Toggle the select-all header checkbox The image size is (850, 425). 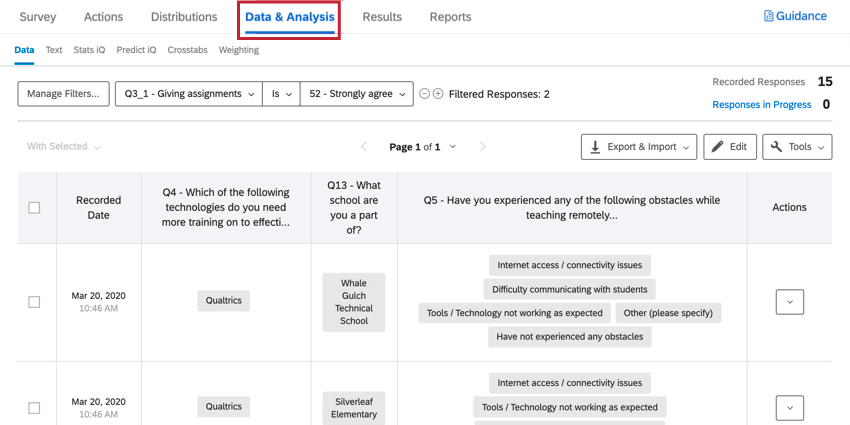[34, 208]
